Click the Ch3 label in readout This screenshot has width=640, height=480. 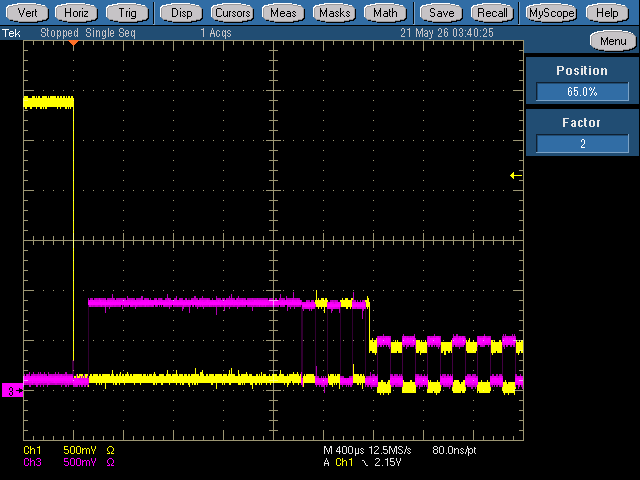pyautogui.click(x=32, y=462)
